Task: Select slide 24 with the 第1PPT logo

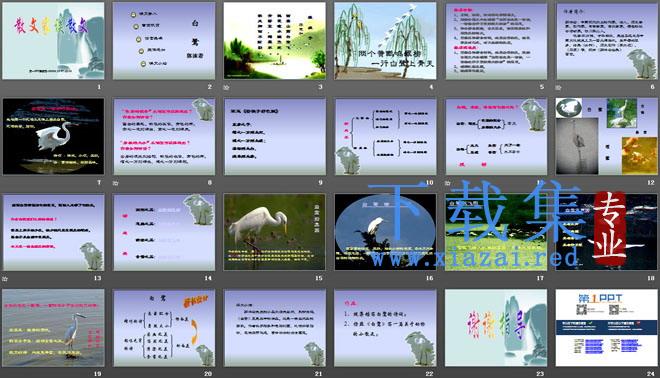Action: click(606, 327)
